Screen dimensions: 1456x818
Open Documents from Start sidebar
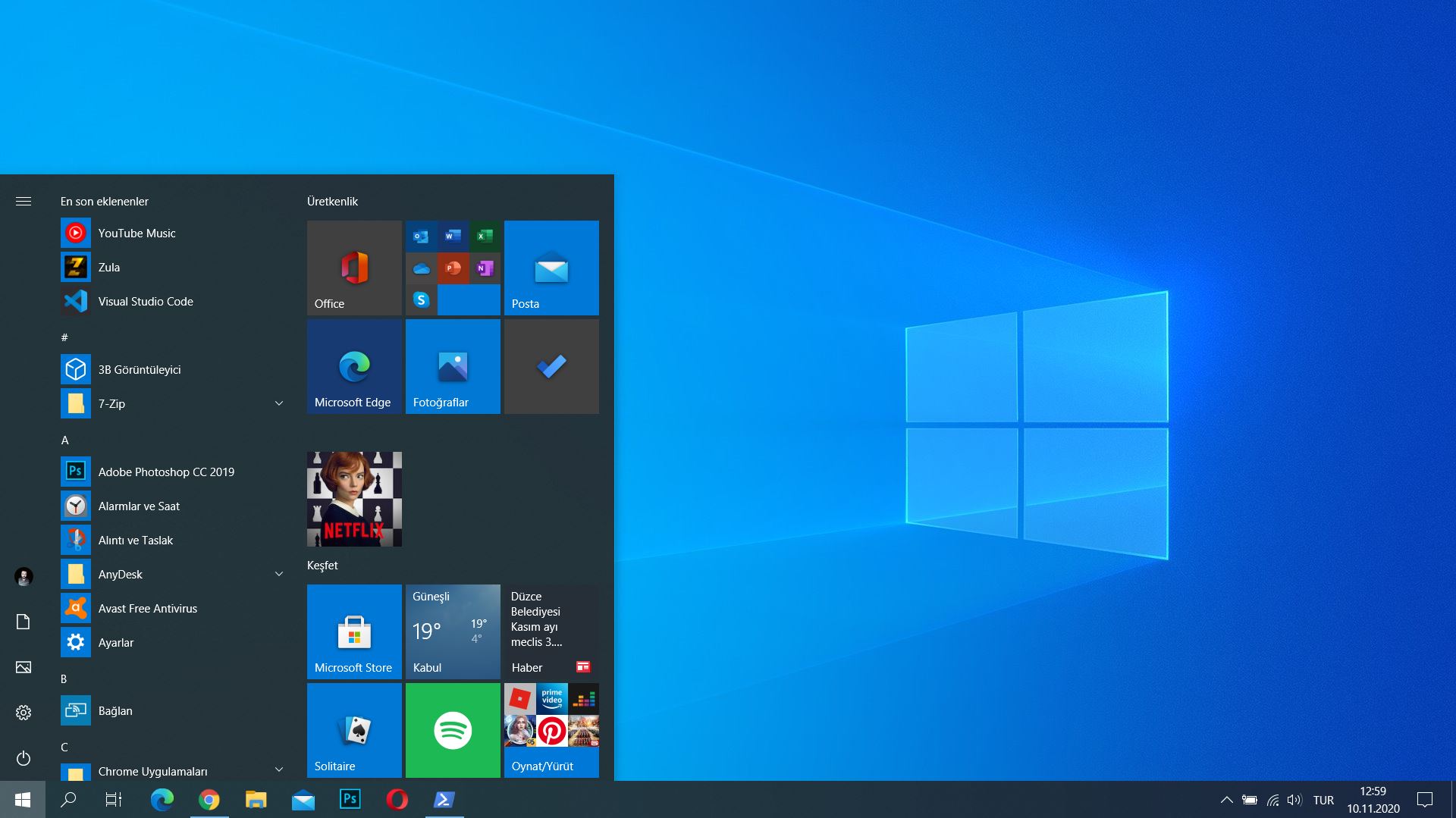(24, 622)
